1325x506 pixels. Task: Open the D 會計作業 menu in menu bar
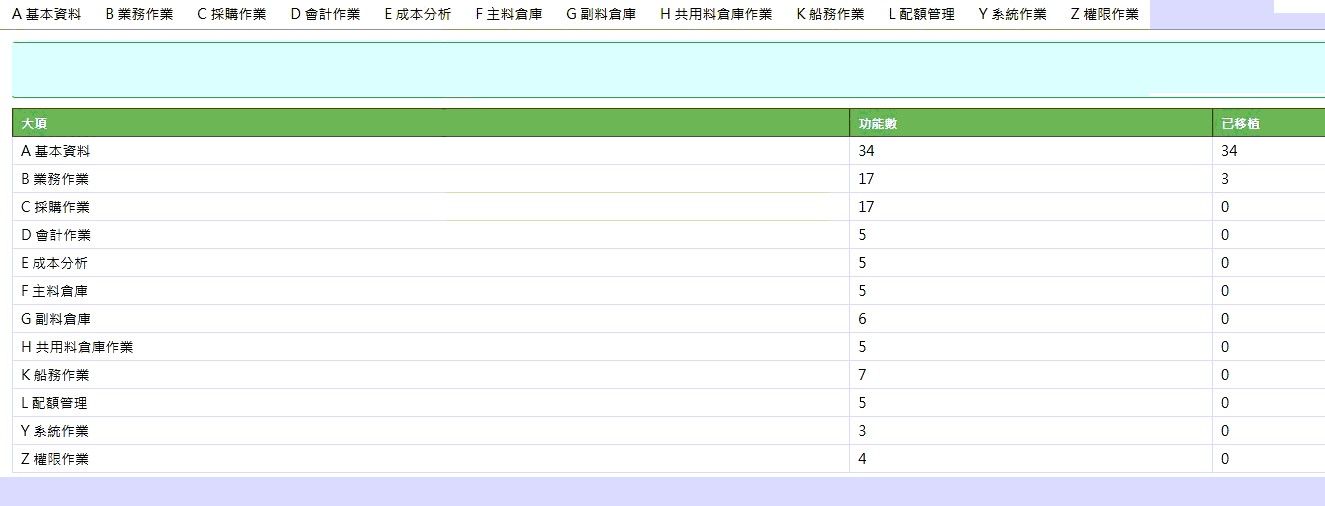tap(325, 14)
